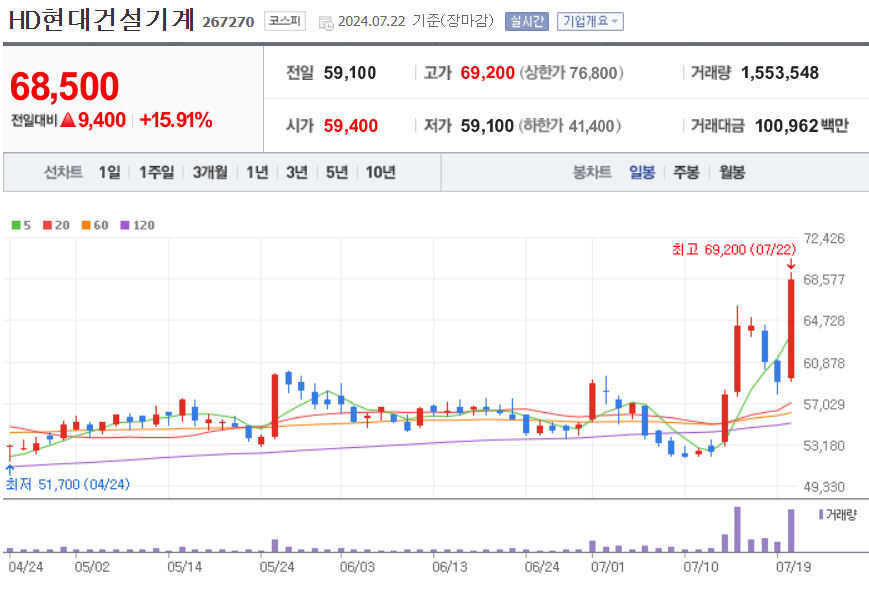Screen dimensions: 869x596
Task: Click the 72,426 y-axis price label
Action: pyautogui.click(x=824, y=238)
